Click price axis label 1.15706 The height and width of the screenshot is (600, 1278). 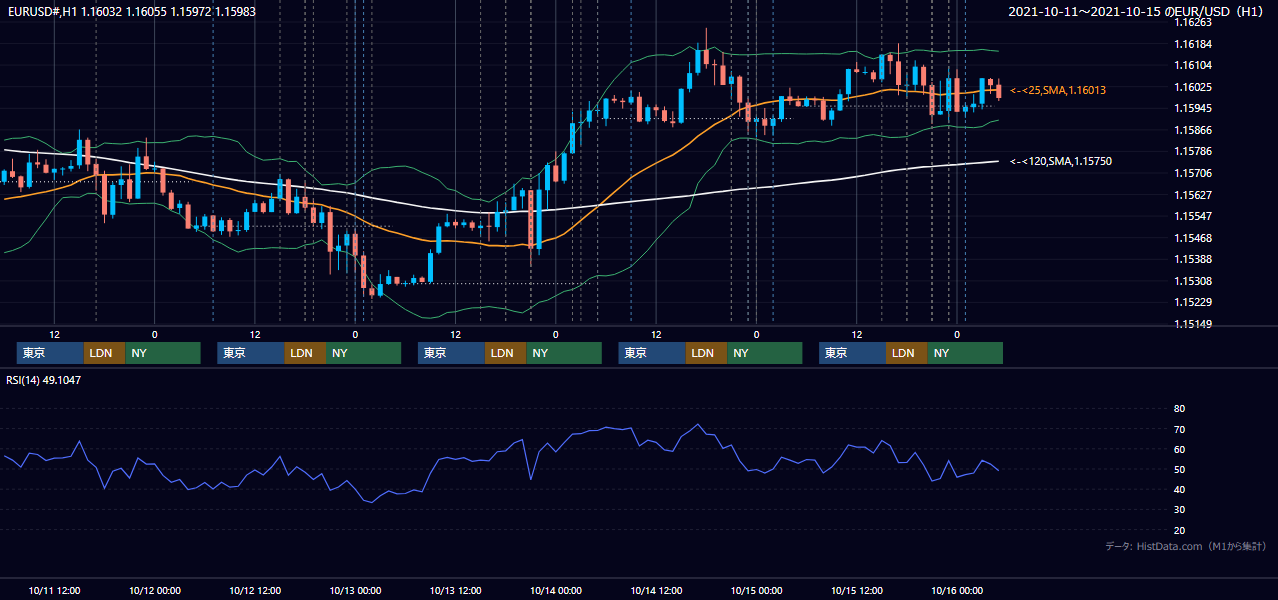(x=1193, y=173)
